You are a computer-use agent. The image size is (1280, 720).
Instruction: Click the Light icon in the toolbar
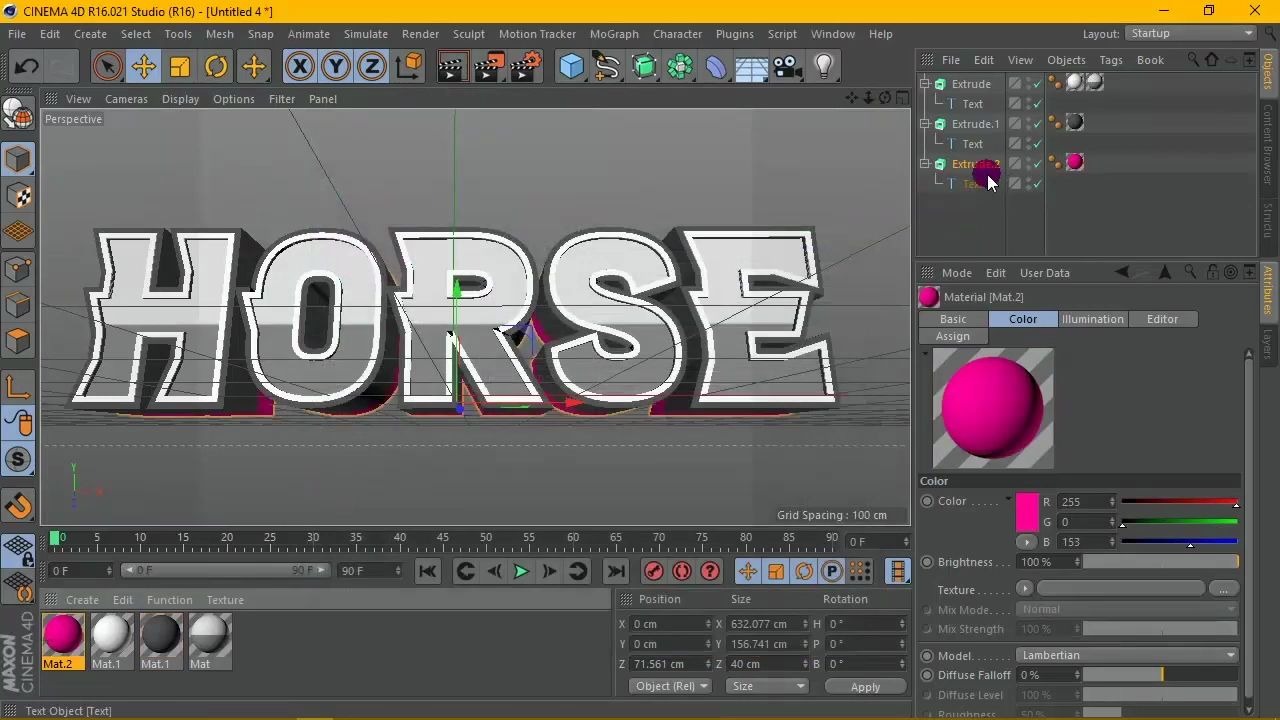click(x=822, y=66)
